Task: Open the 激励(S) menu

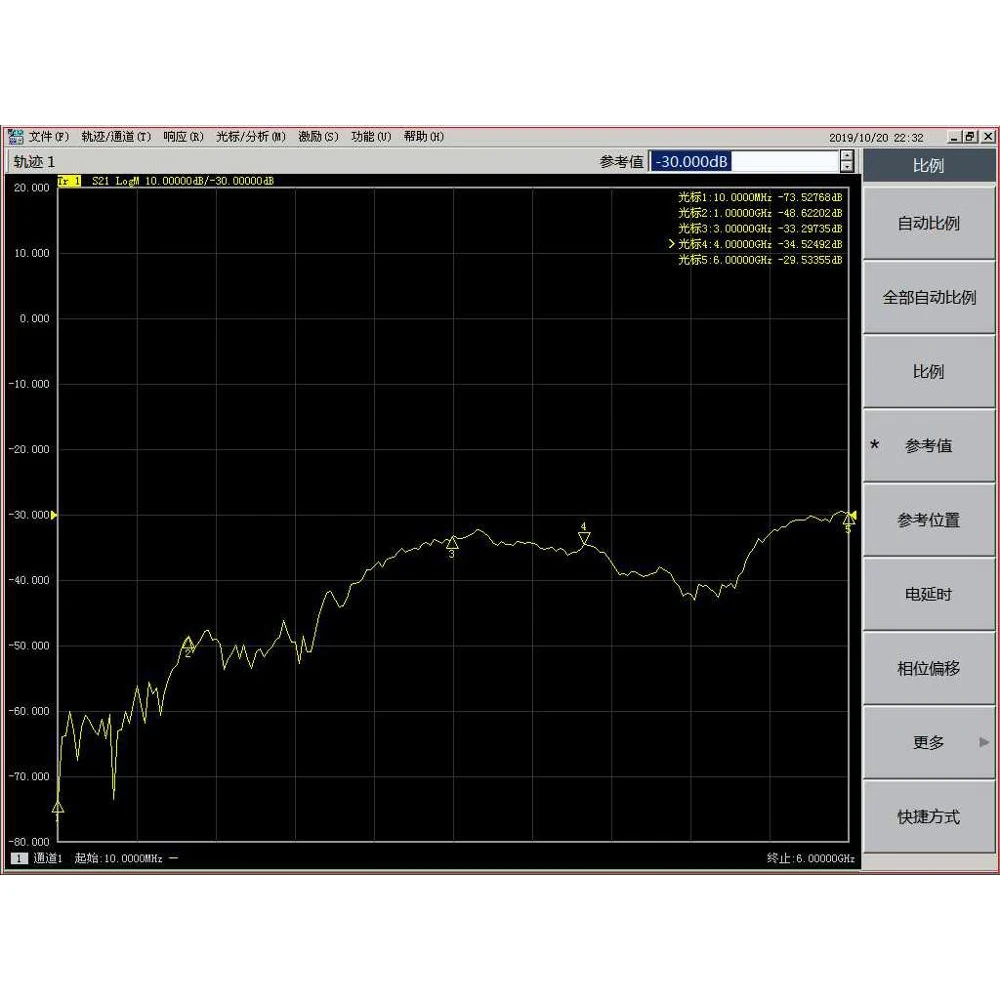Action: [318, 136]
